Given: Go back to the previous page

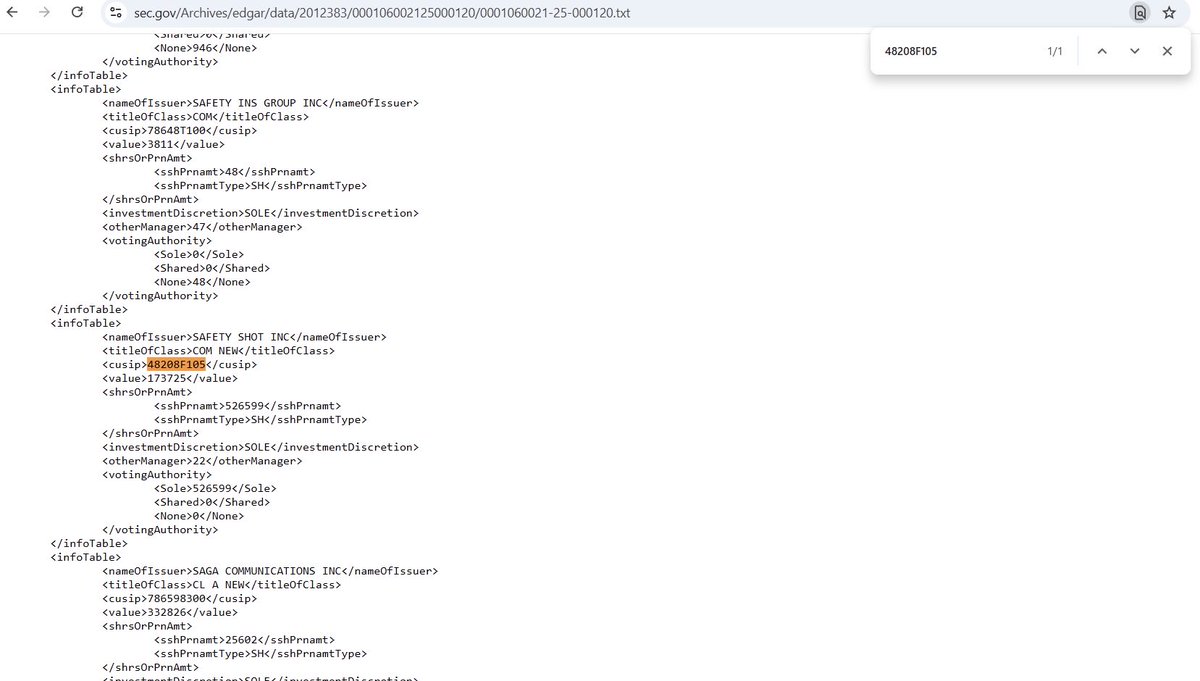Looking at the screenshot, I should [x=12, y=13].
